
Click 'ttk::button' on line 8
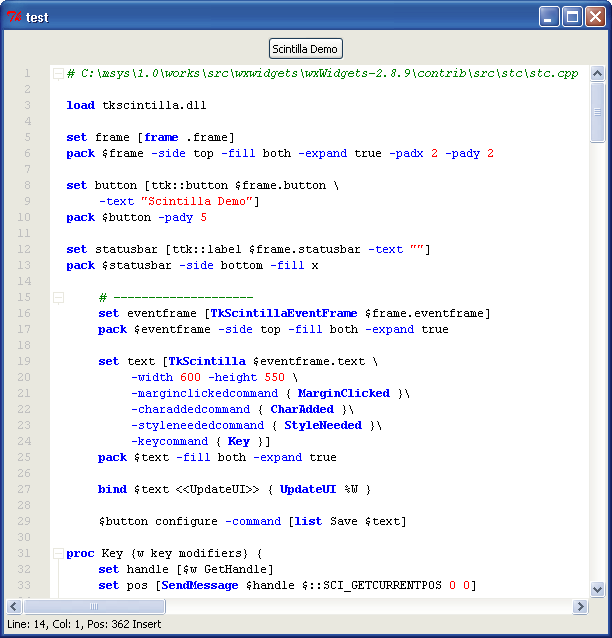[x=190, y=186]
